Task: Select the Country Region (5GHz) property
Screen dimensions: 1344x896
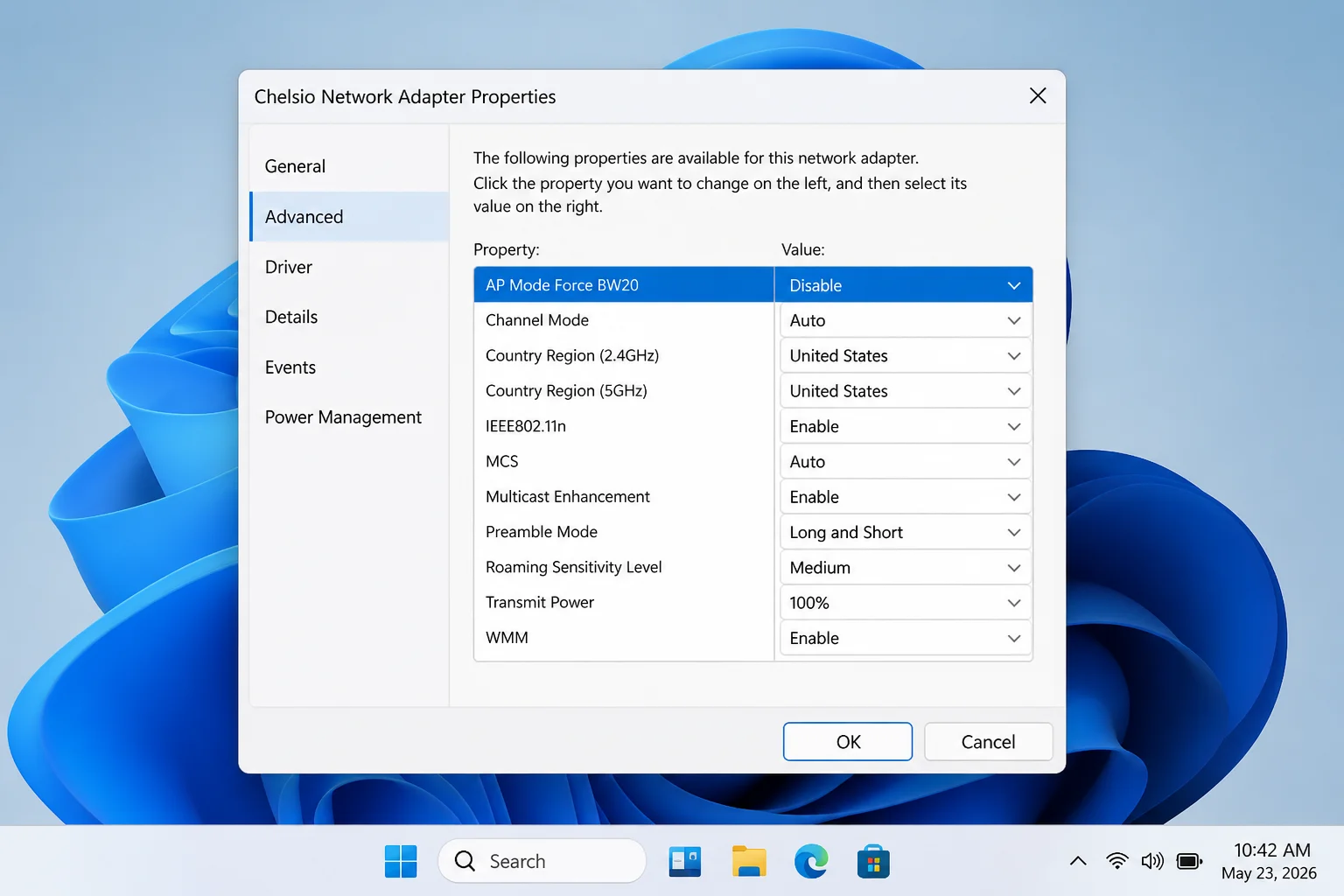Action: pyautogui.click(x=624, y=391)
